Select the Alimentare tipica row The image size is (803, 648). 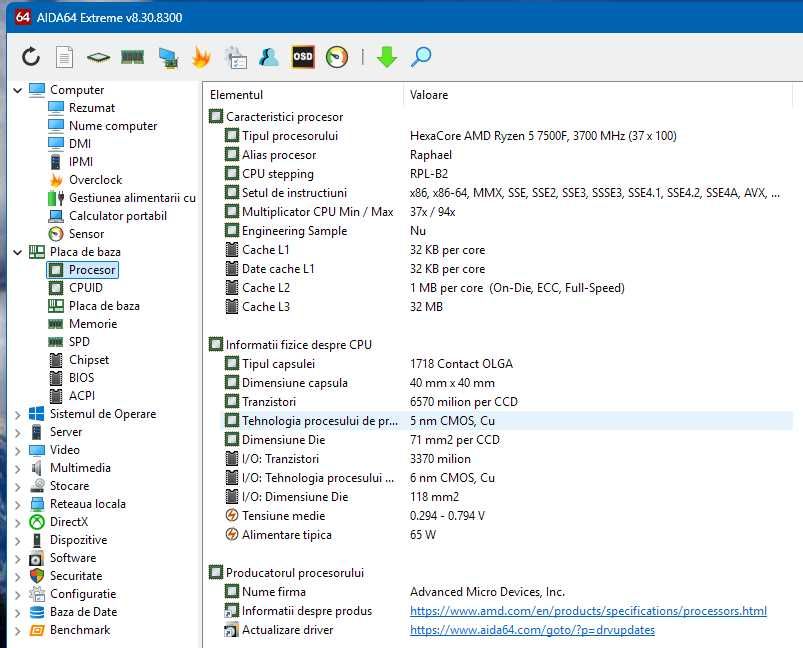coord(507,535)
